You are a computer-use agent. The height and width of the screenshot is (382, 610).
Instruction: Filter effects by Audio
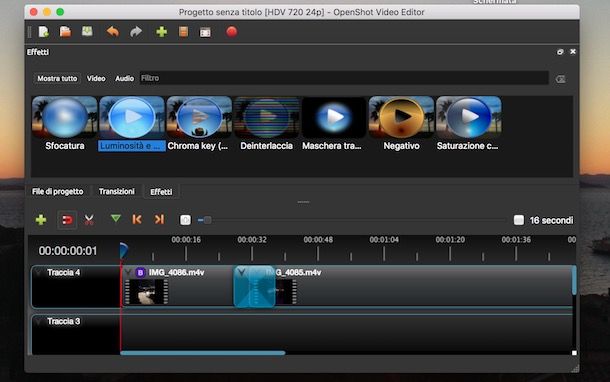click(124, 79)
